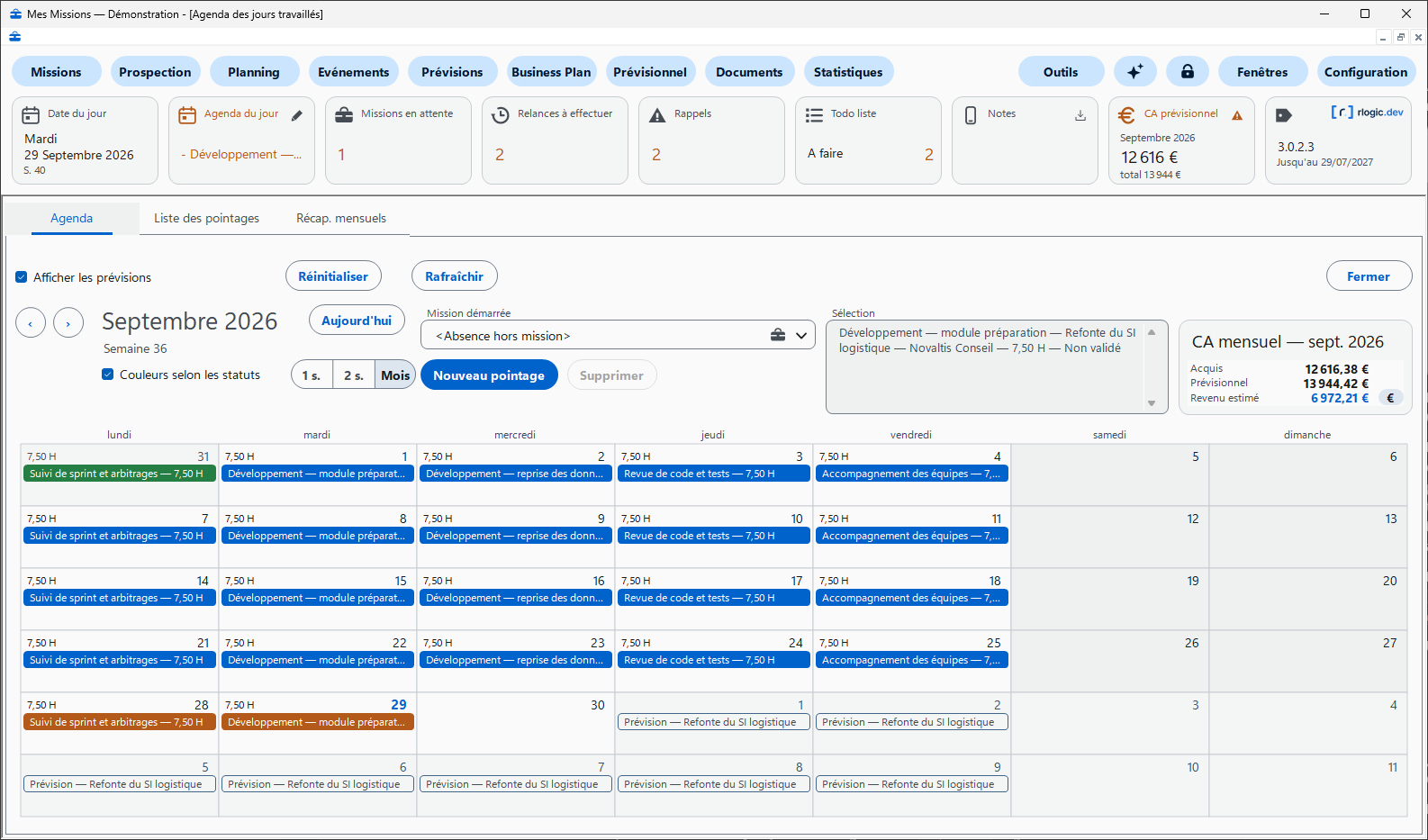Click the sparkle assistant icon button
This screenshot has height=840, width=1428.
(1135, 72)
